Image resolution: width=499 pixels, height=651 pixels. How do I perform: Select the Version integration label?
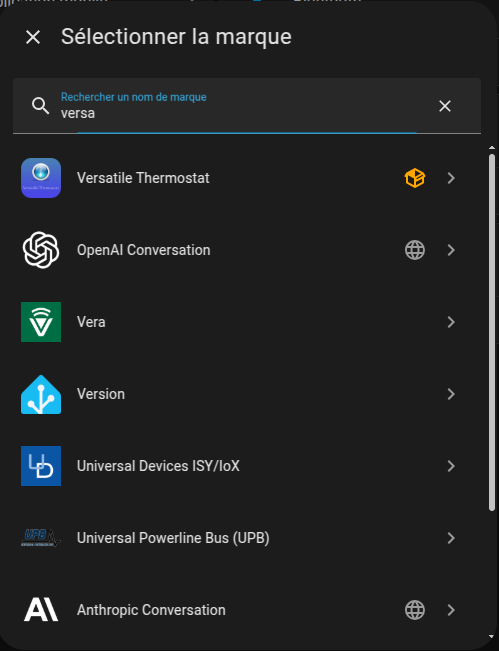[101, 394]
